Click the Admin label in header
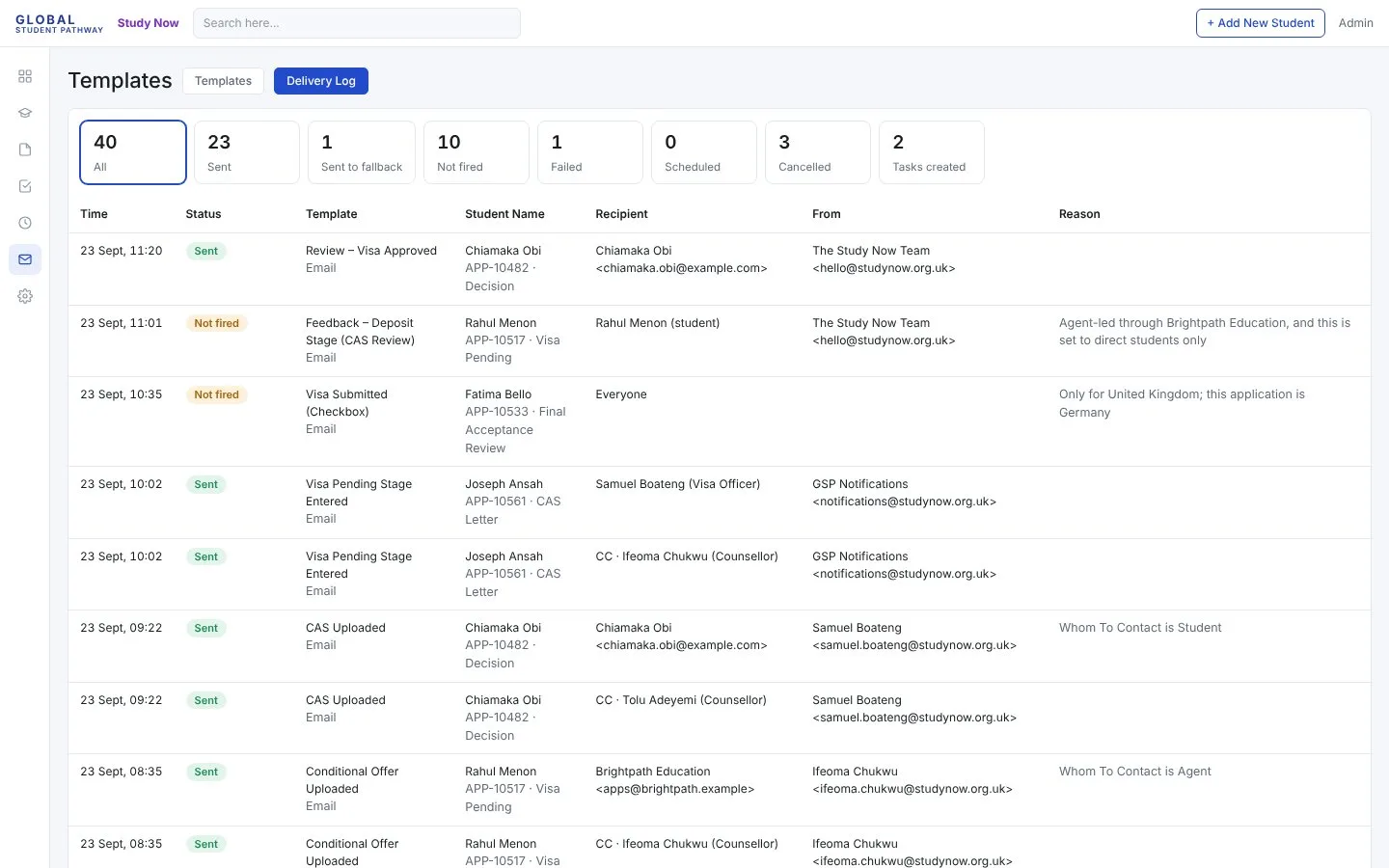 (1355, 23)
